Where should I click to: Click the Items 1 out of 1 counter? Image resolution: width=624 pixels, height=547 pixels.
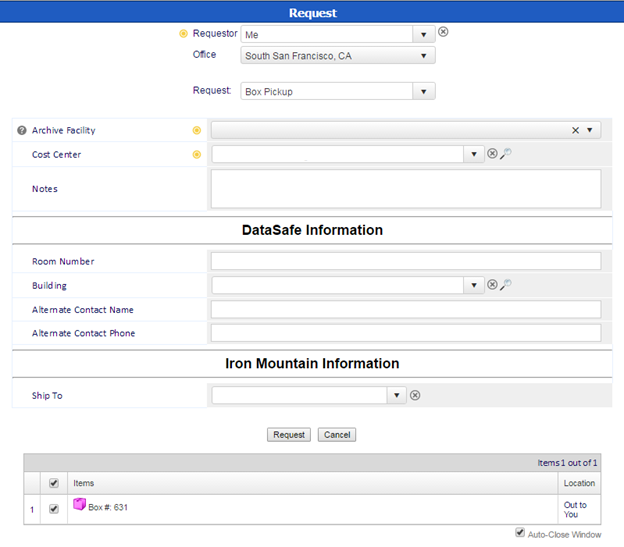click(567, 463)
